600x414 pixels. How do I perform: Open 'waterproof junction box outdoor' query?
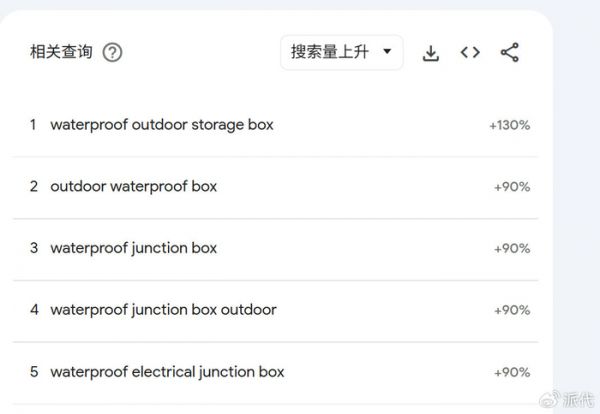click(x=163, y=310)
